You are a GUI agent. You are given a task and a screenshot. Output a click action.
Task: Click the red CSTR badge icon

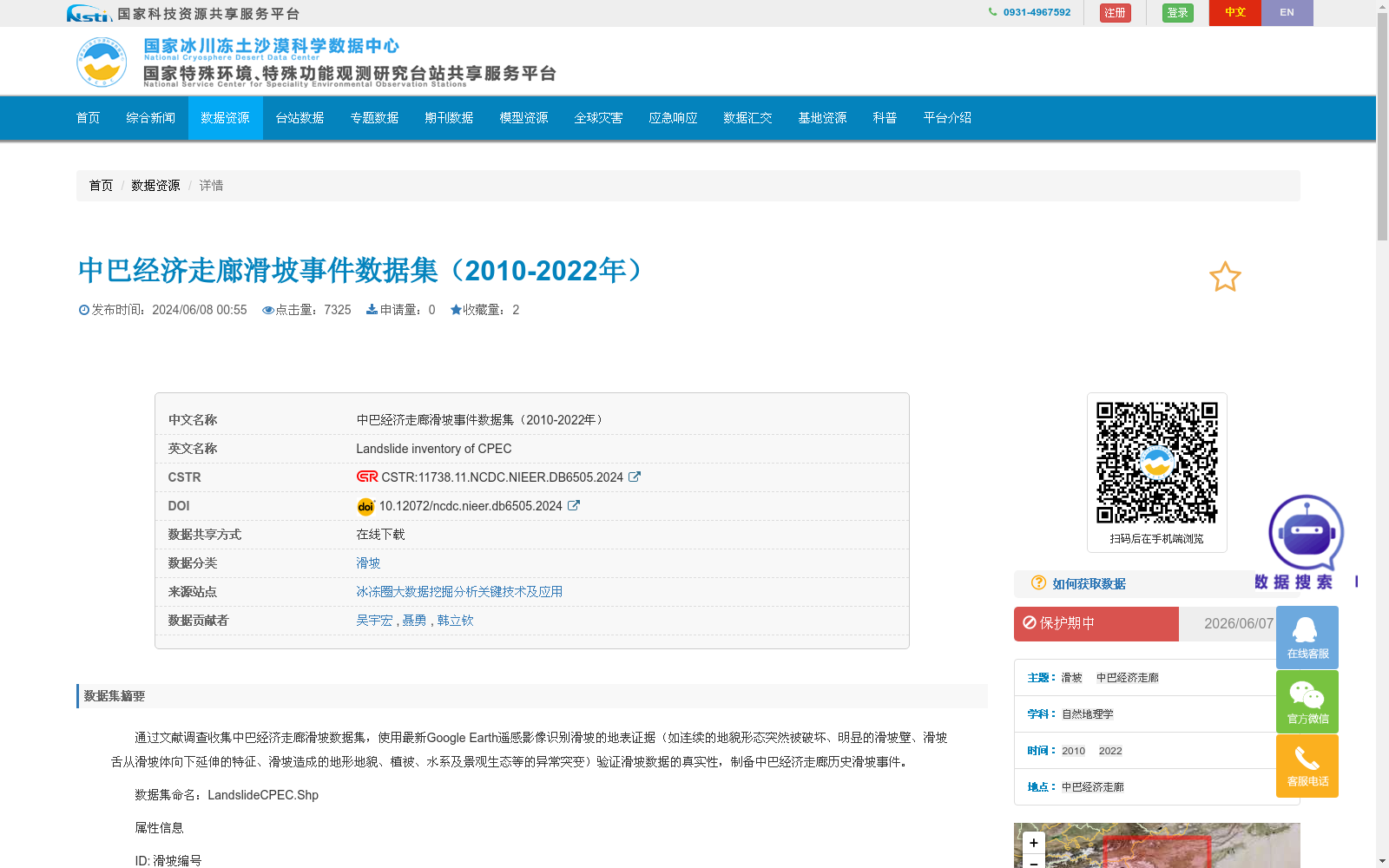click(x=367, y=477)
